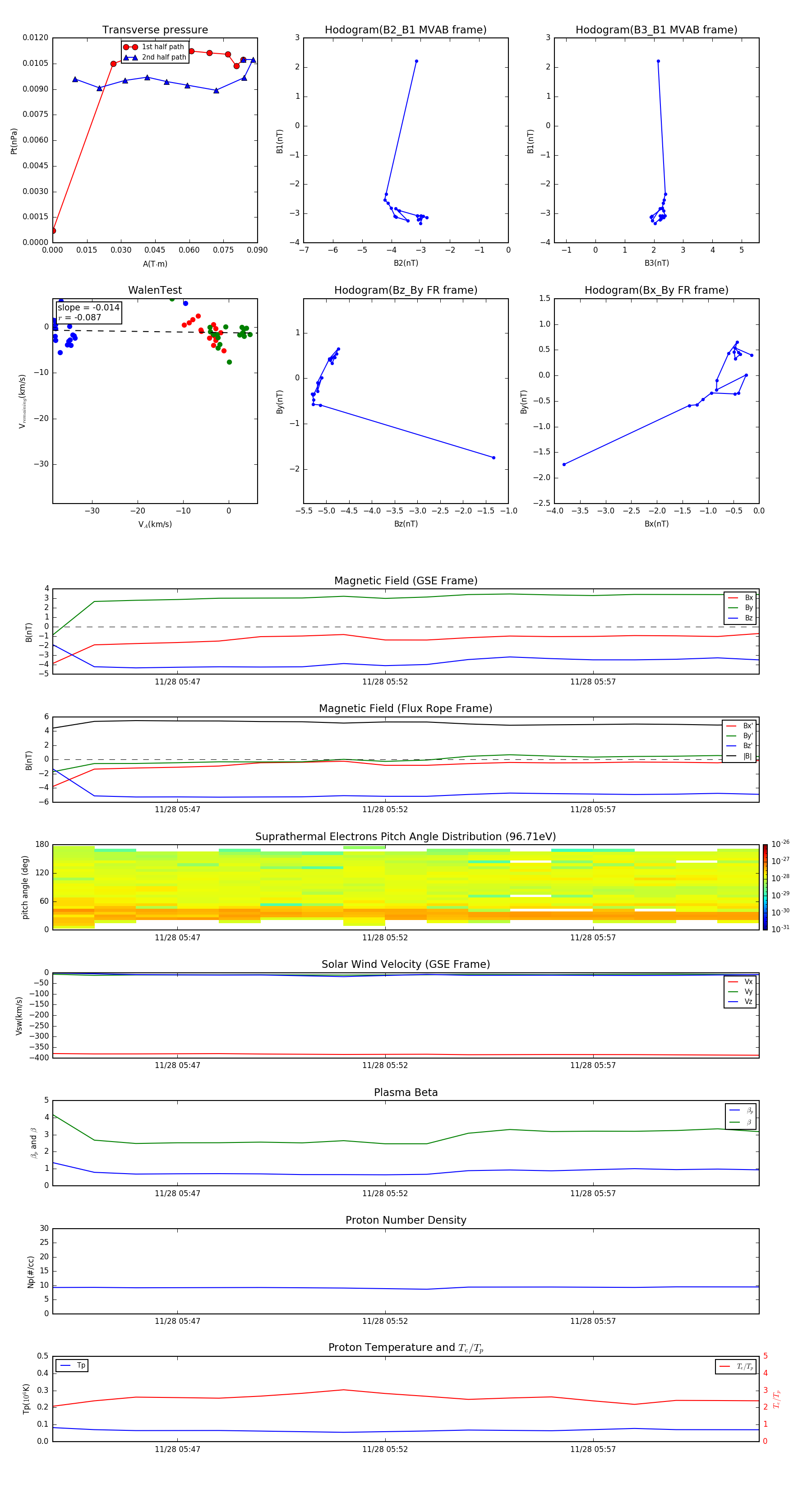Select "By'" in the Flux Rope legend

pos(740,736)
